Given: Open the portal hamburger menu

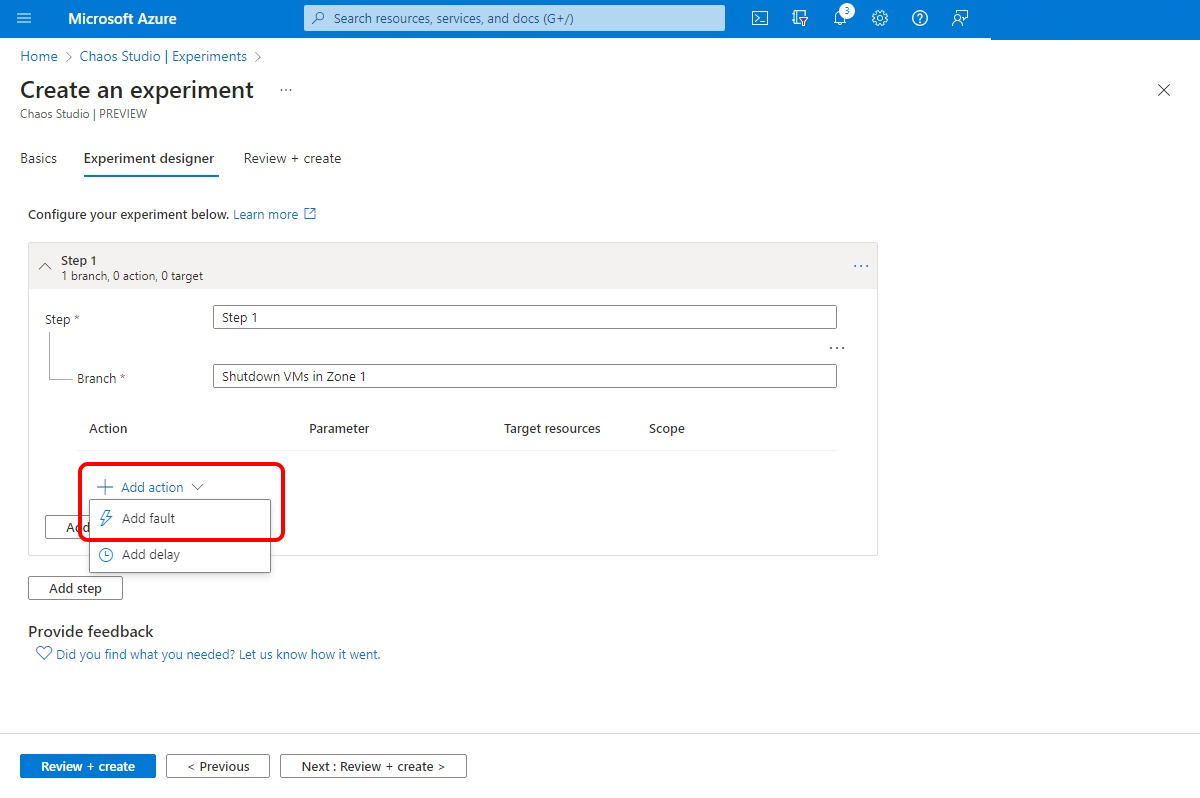Looking at the screenshot, I should tap(24, 18).
